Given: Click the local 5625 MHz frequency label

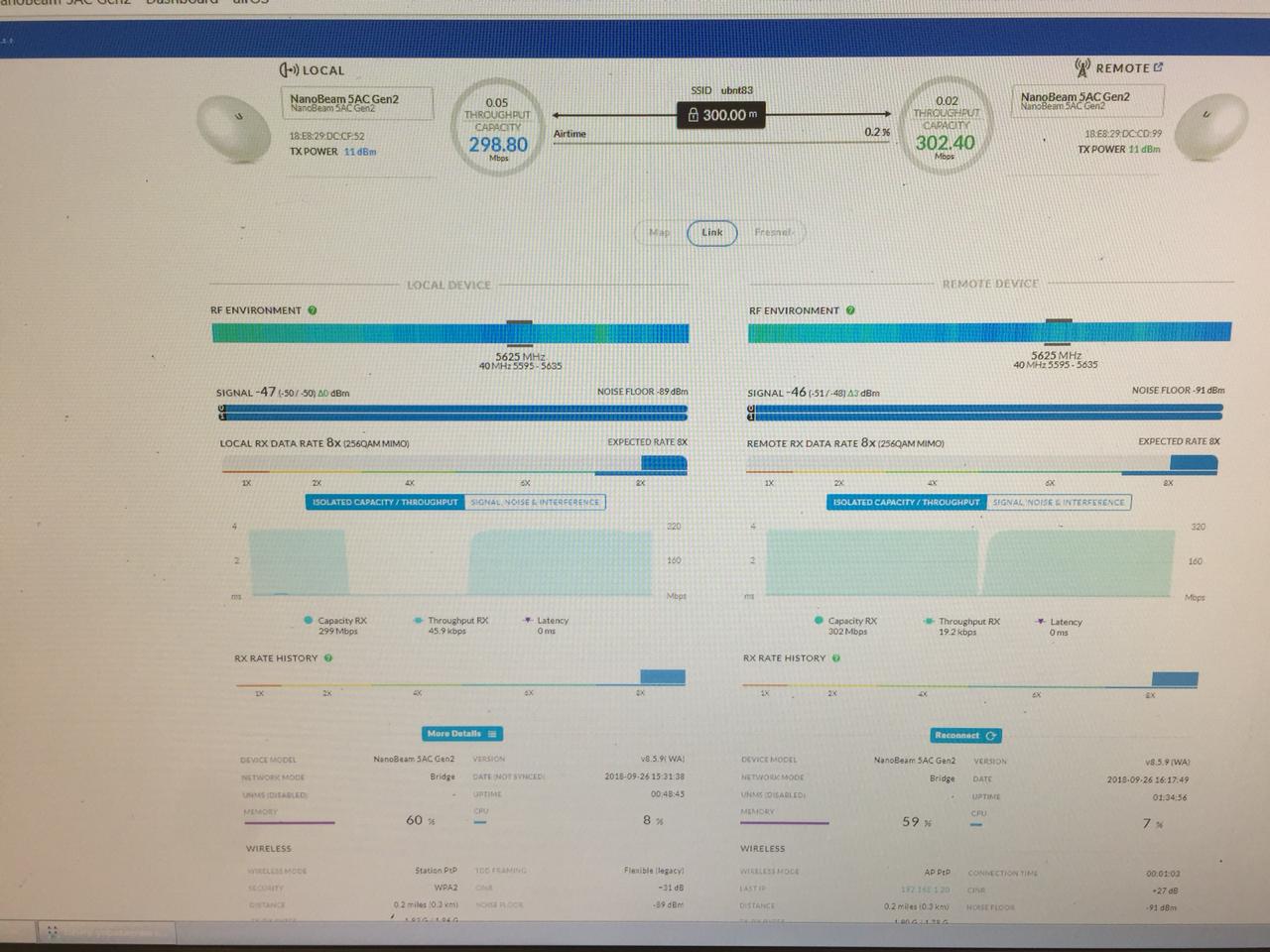Looking at the screenshot, I should click(x=520, y=356).
